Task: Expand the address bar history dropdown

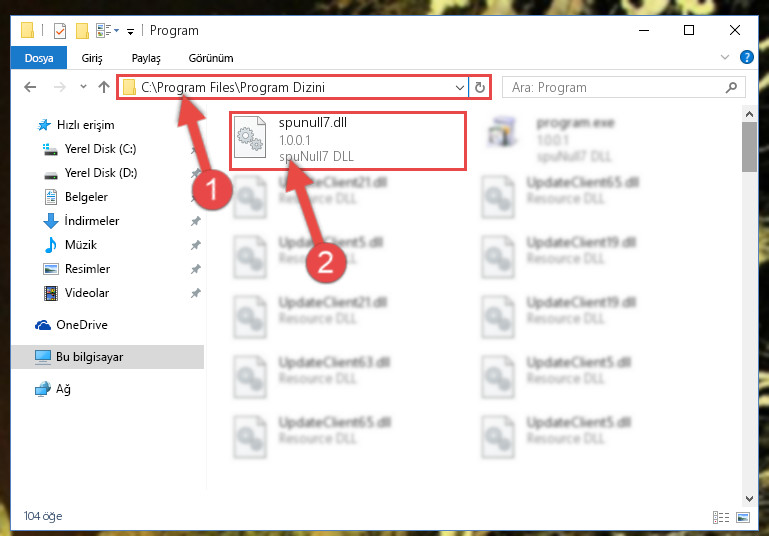Action: coord(460,88)
